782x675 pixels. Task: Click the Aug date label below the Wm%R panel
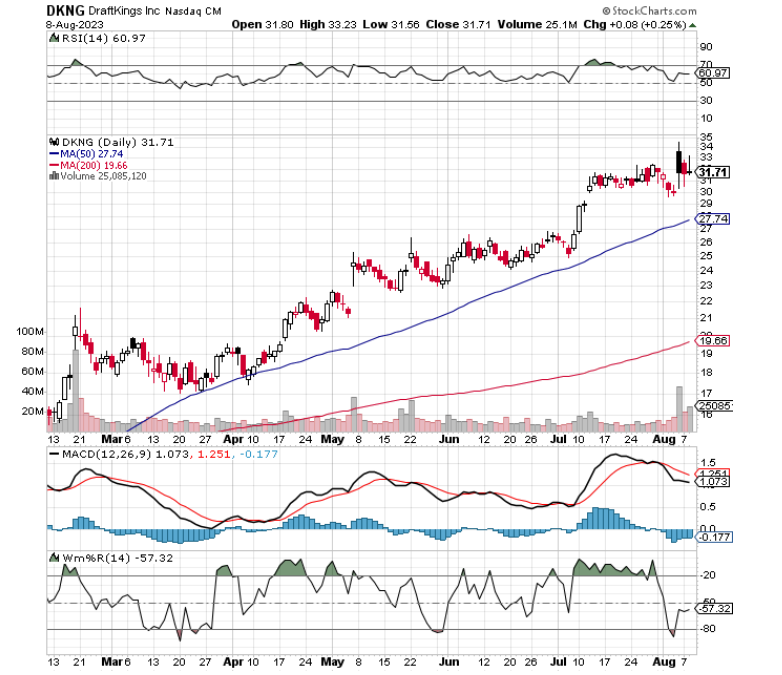click(664, 662)
